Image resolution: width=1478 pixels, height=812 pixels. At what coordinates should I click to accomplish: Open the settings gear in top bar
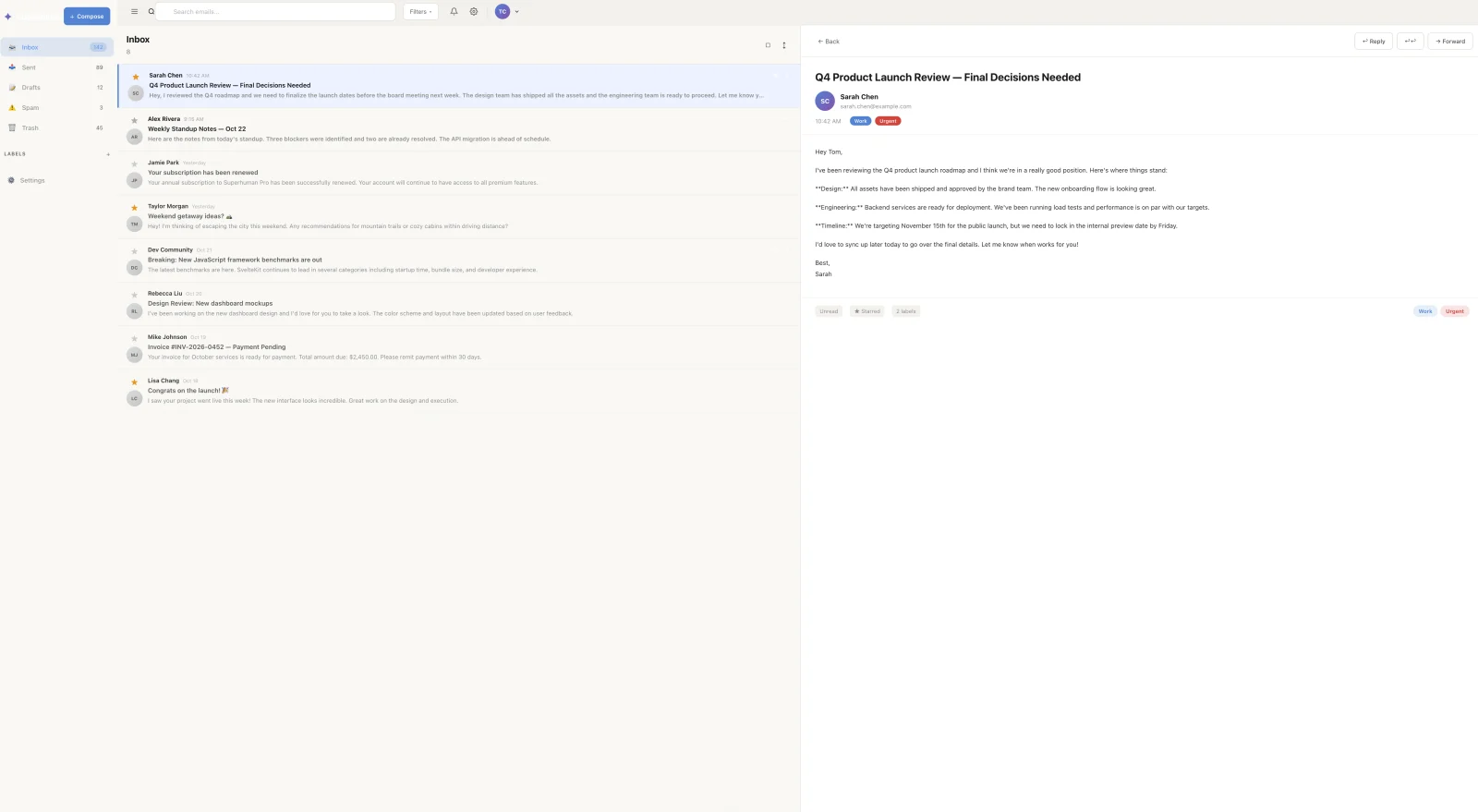[474, 12]
